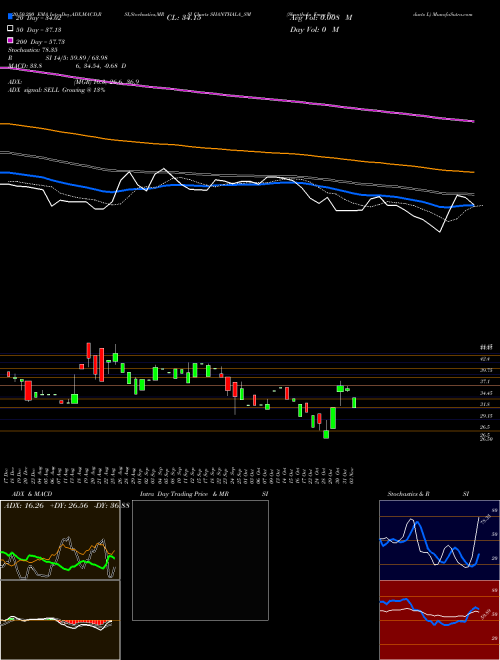
Task: Click the 'Day Vol: 0 M' label
Action: (314, 29)
